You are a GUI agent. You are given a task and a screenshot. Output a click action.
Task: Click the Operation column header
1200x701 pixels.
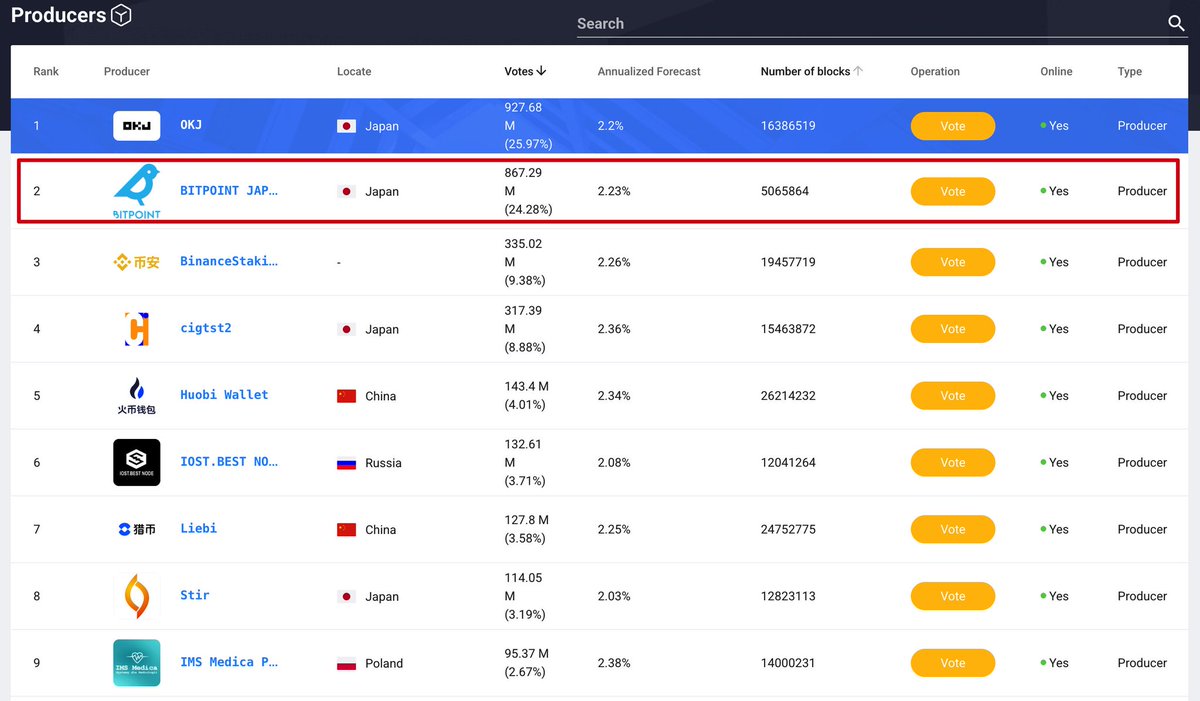[x=935, y=72]
